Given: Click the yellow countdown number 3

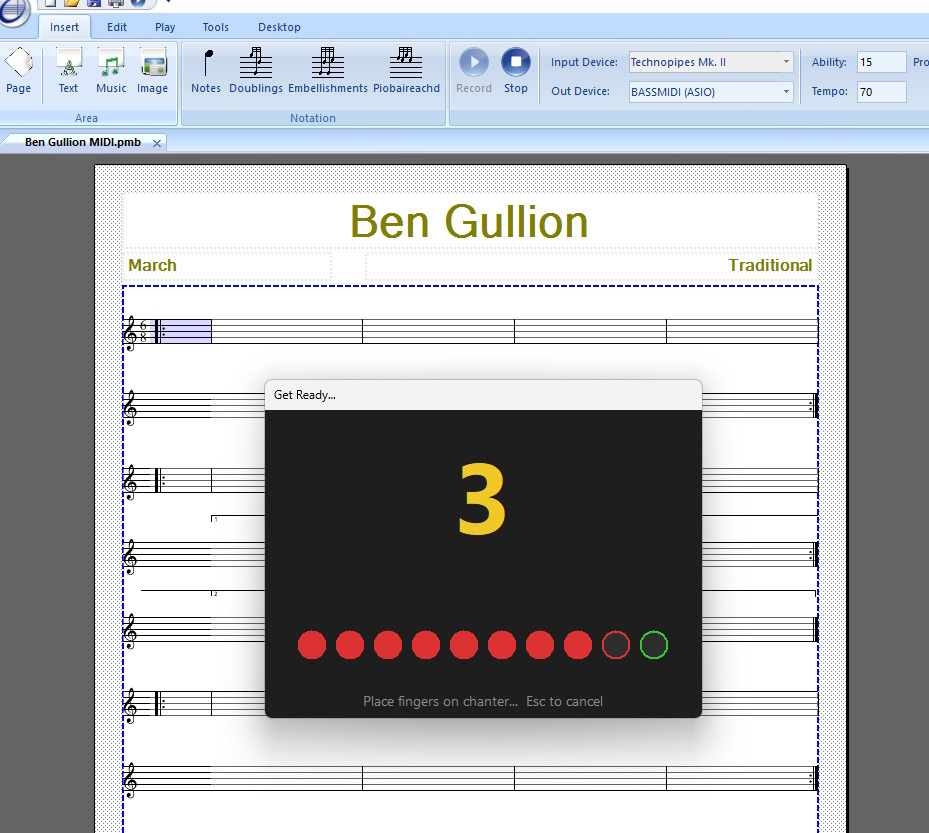Looking at the screenshot, I should pyautogui.click(x=482, y=499).
